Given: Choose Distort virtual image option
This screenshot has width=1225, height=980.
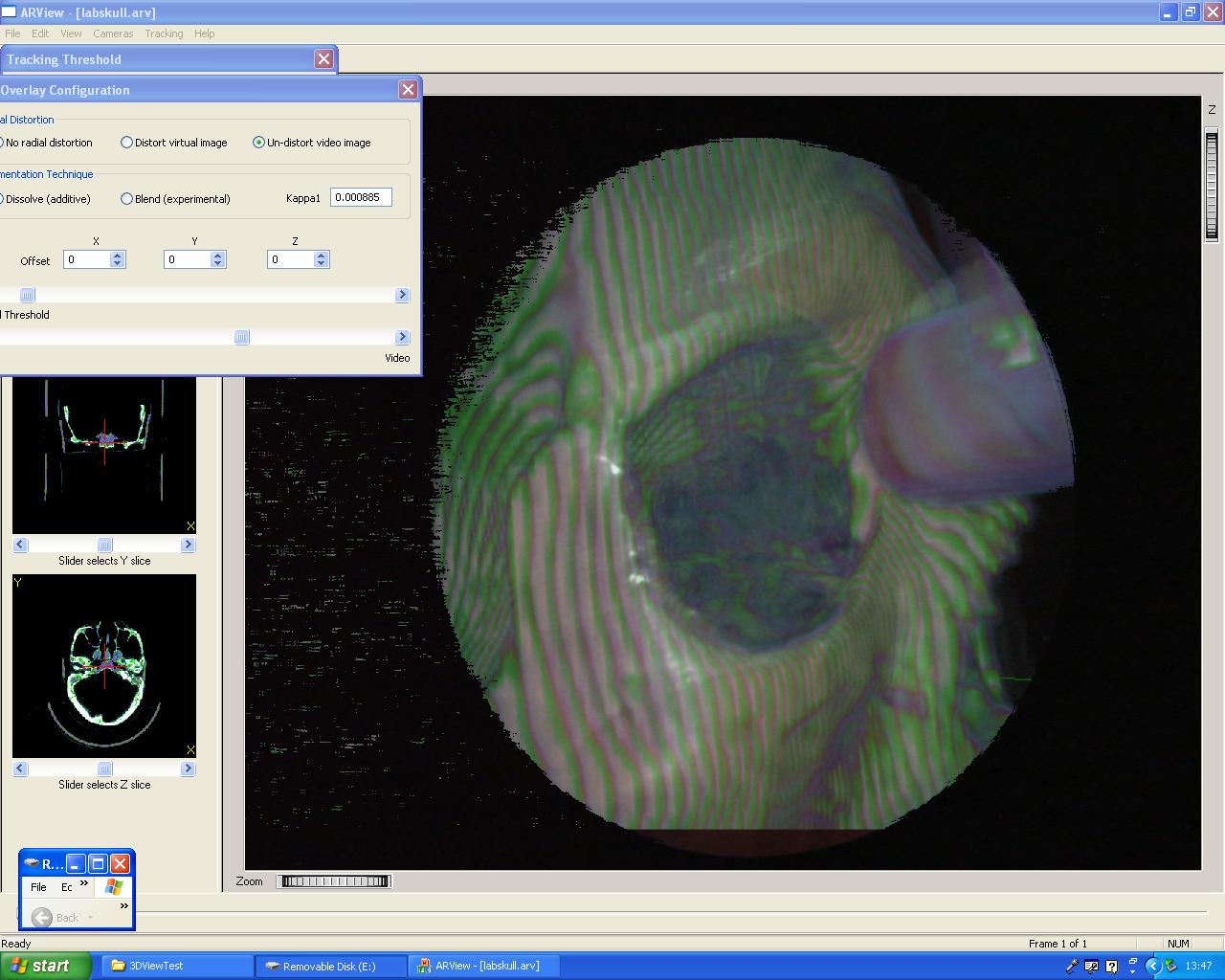Looking at the screenshot, I should pyautogui.click(x=126, y=143).
